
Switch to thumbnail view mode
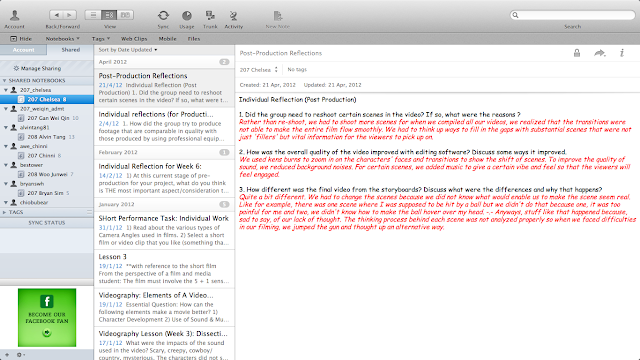(x=125, y=15)
